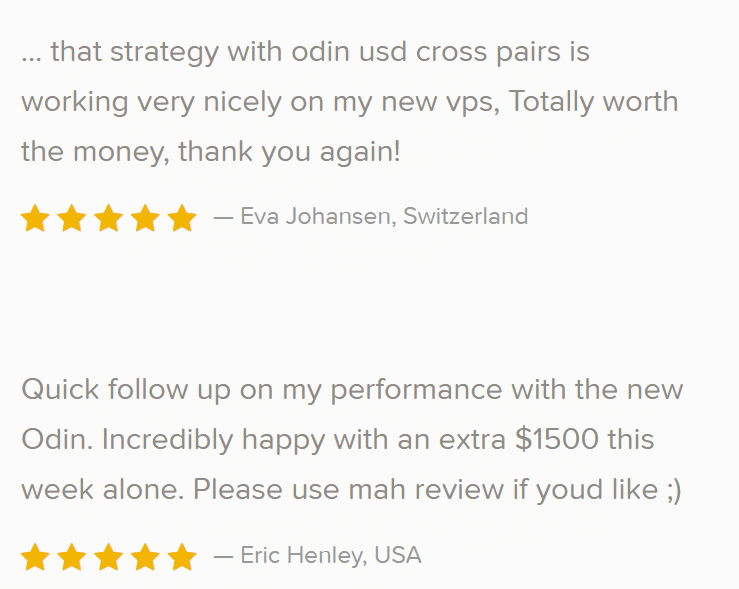Click the line "the money, thank you again!"
Screen dimensions: 739x589
tap(211, 152)
